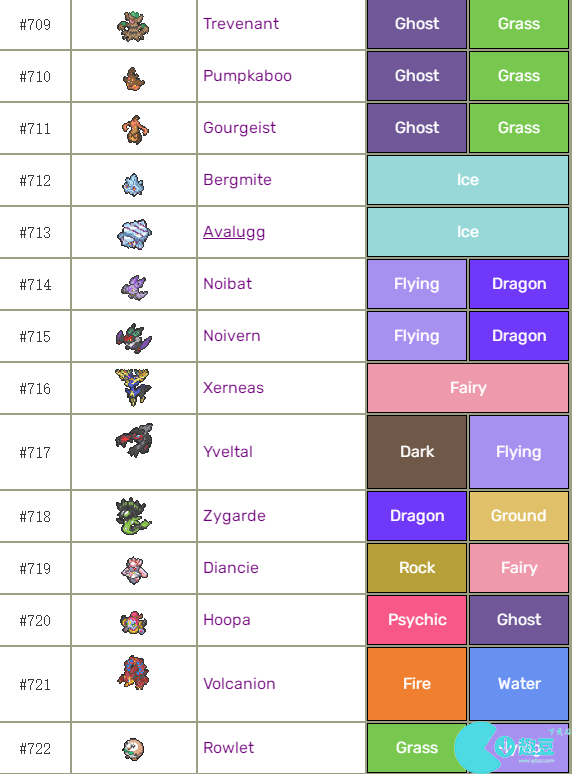Screen dimensions: 572x774
Task: Click the Trevenant sprite icon
Action: point(133,26)
